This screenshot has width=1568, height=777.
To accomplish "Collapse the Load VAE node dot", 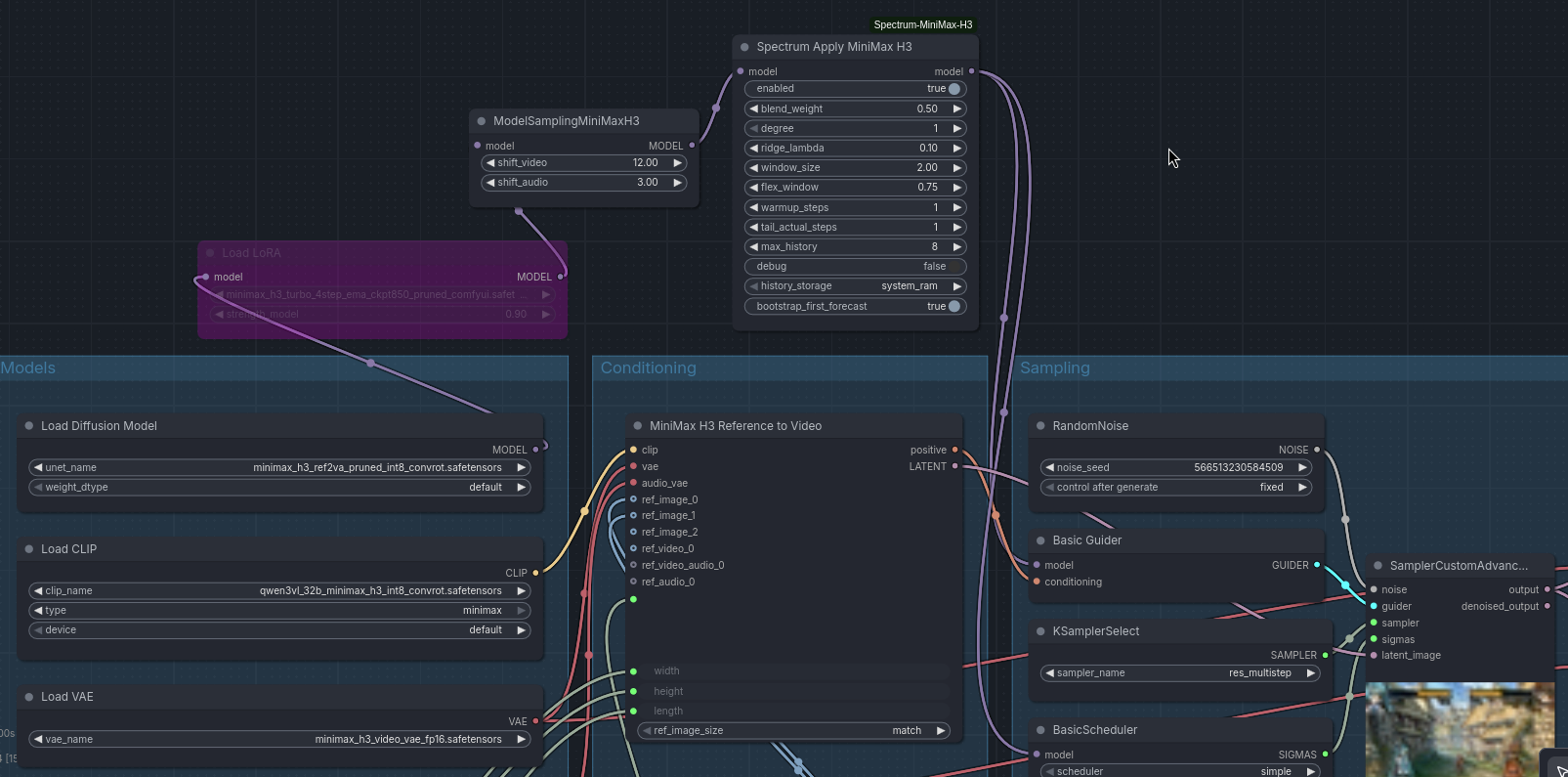I will pos(29,697).
